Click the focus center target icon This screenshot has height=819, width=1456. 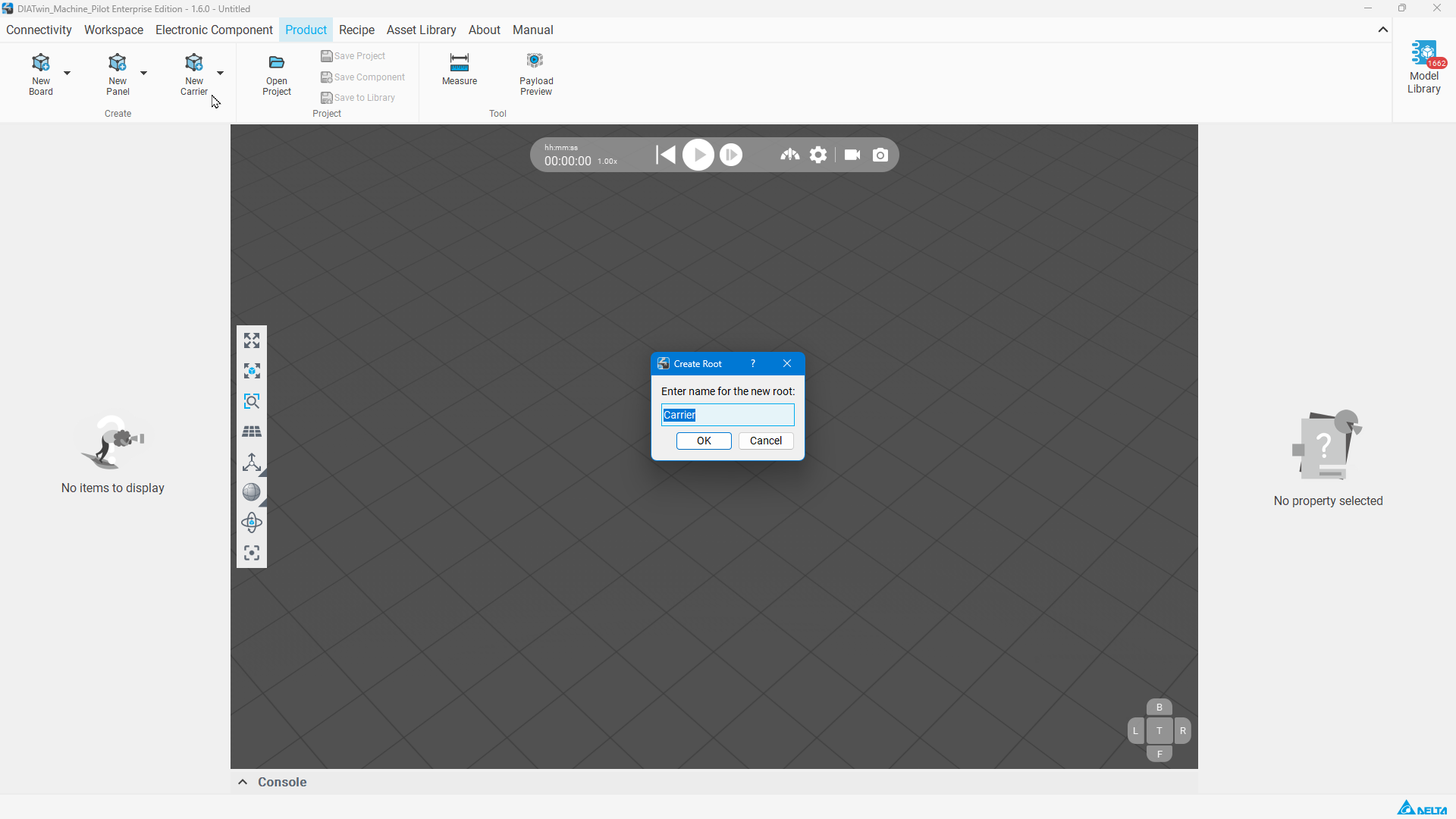[x=252, y=553]
